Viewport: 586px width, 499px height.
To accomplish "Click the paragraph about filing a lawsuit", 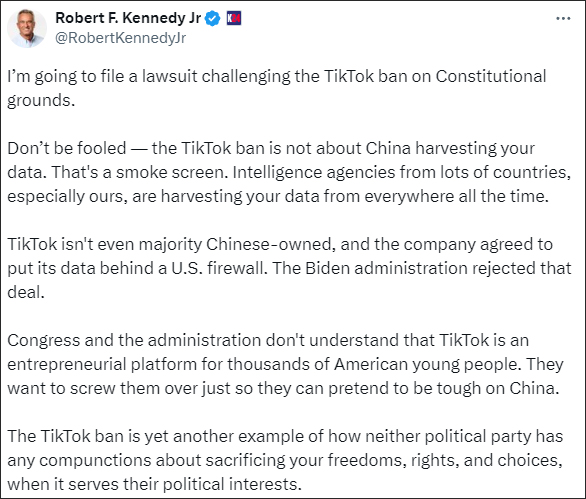I will (277, 88).
